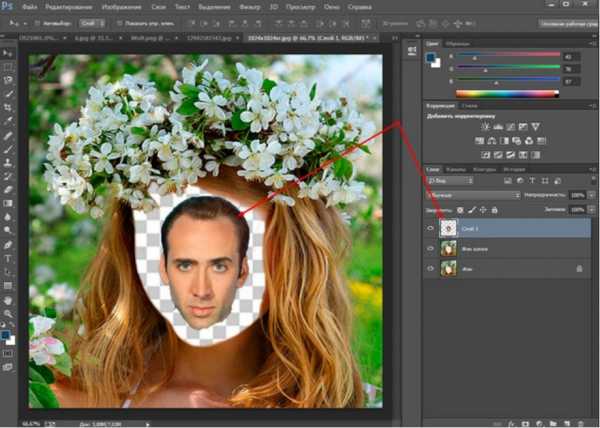Click the Brightness/Contrast adjustment icon
Image resolution: width=600 pixels, height=428 pixels.
pyautogui.click(x=485, y=127)
